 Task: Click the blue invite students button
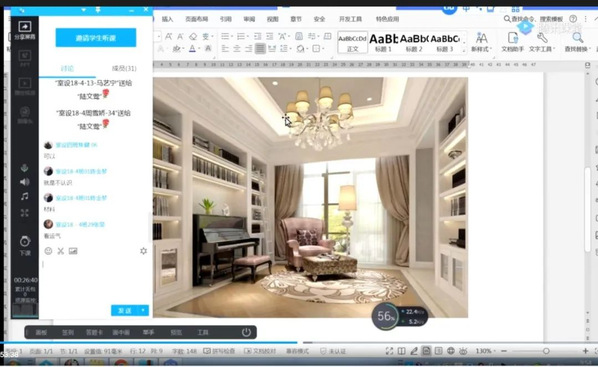point(96,38)
